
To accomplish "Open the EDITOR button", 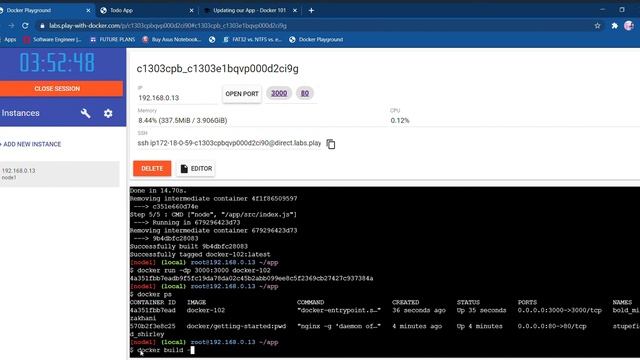I will [x=196, y=169].
